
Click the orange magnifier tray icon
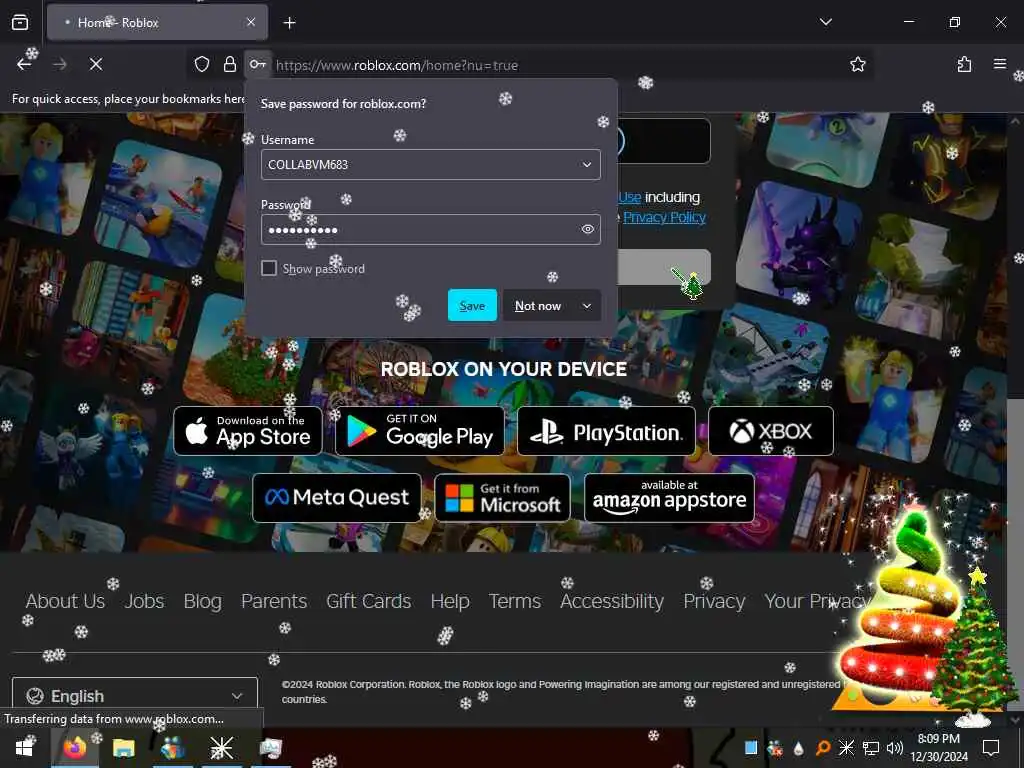tap(823, 748)
